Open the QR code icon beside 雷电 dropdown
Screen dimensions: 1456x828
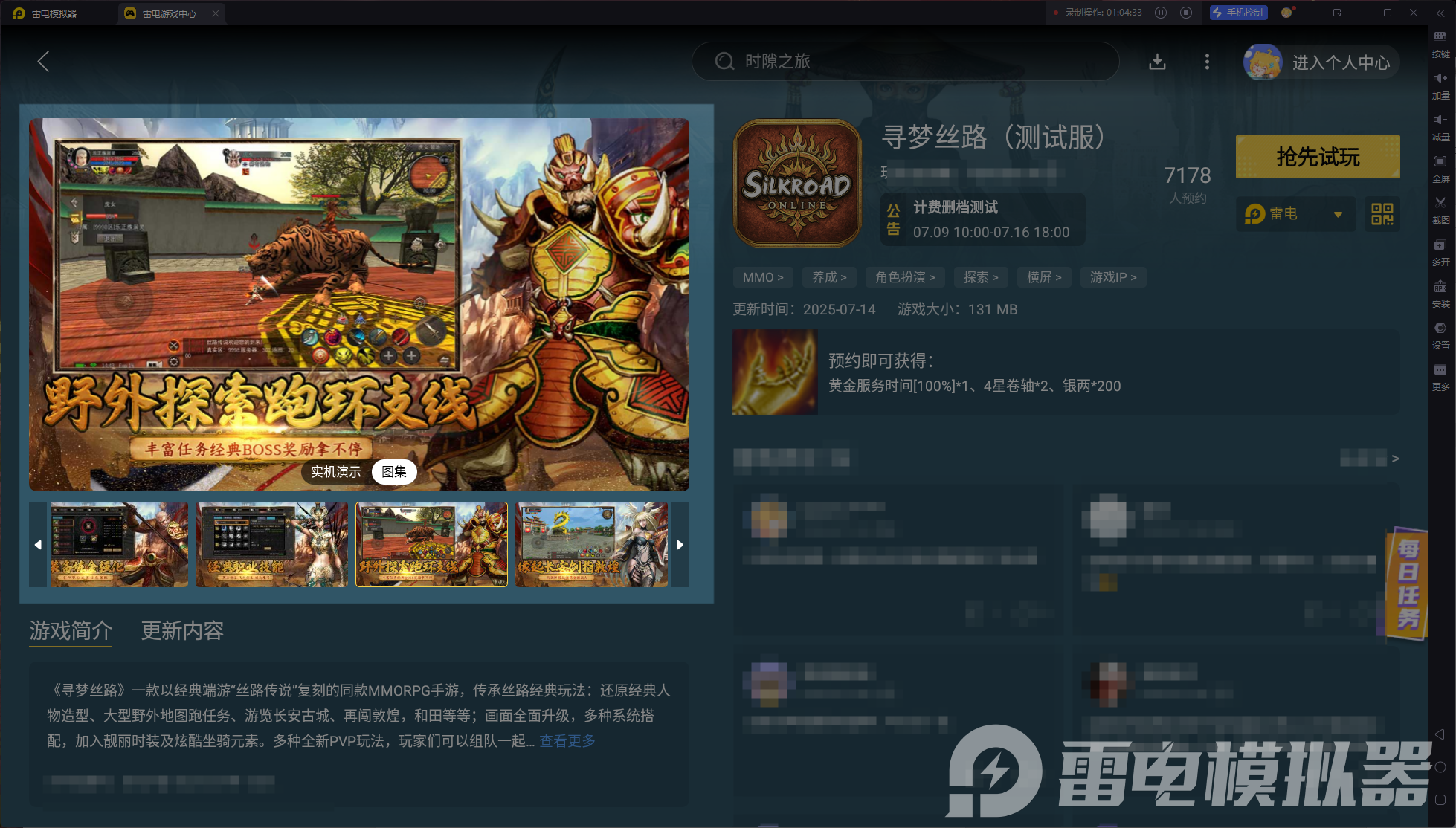tap(1382, 214)
